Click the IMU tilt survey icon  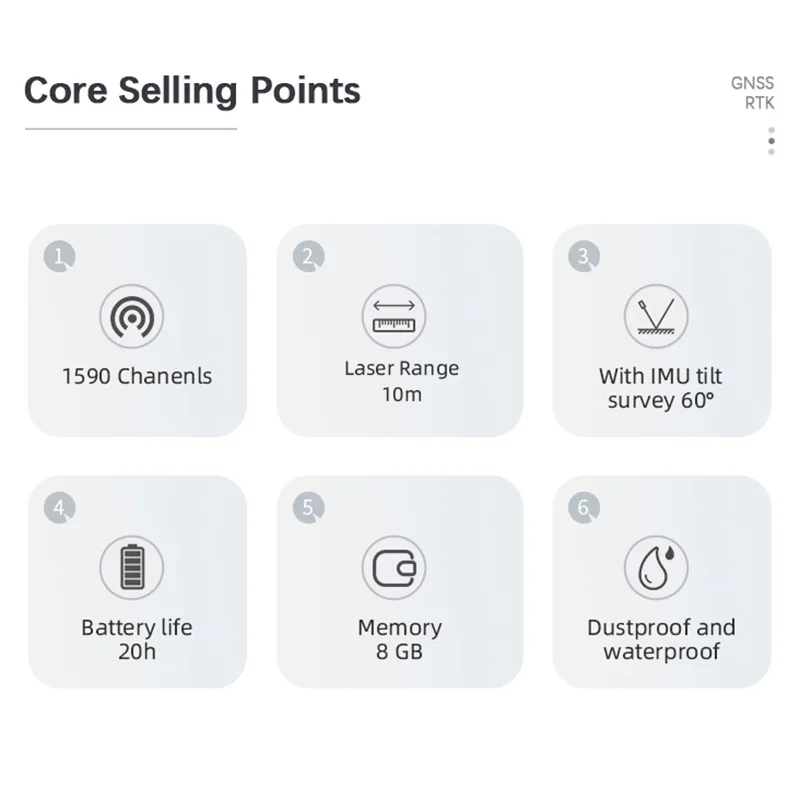coord(656,316)
